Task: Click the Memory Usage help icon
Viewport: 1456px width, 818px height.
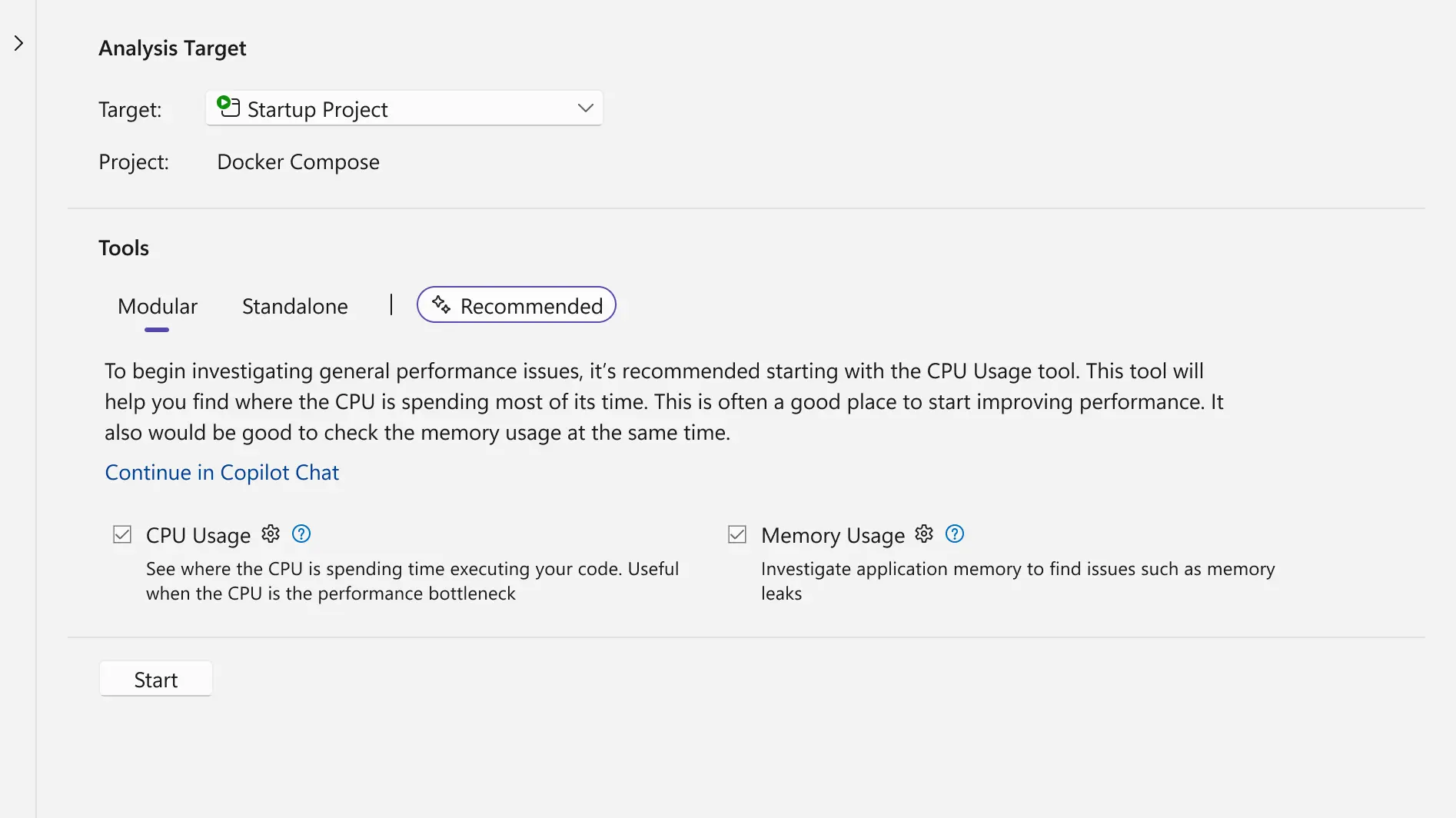Action: [954, 533]
